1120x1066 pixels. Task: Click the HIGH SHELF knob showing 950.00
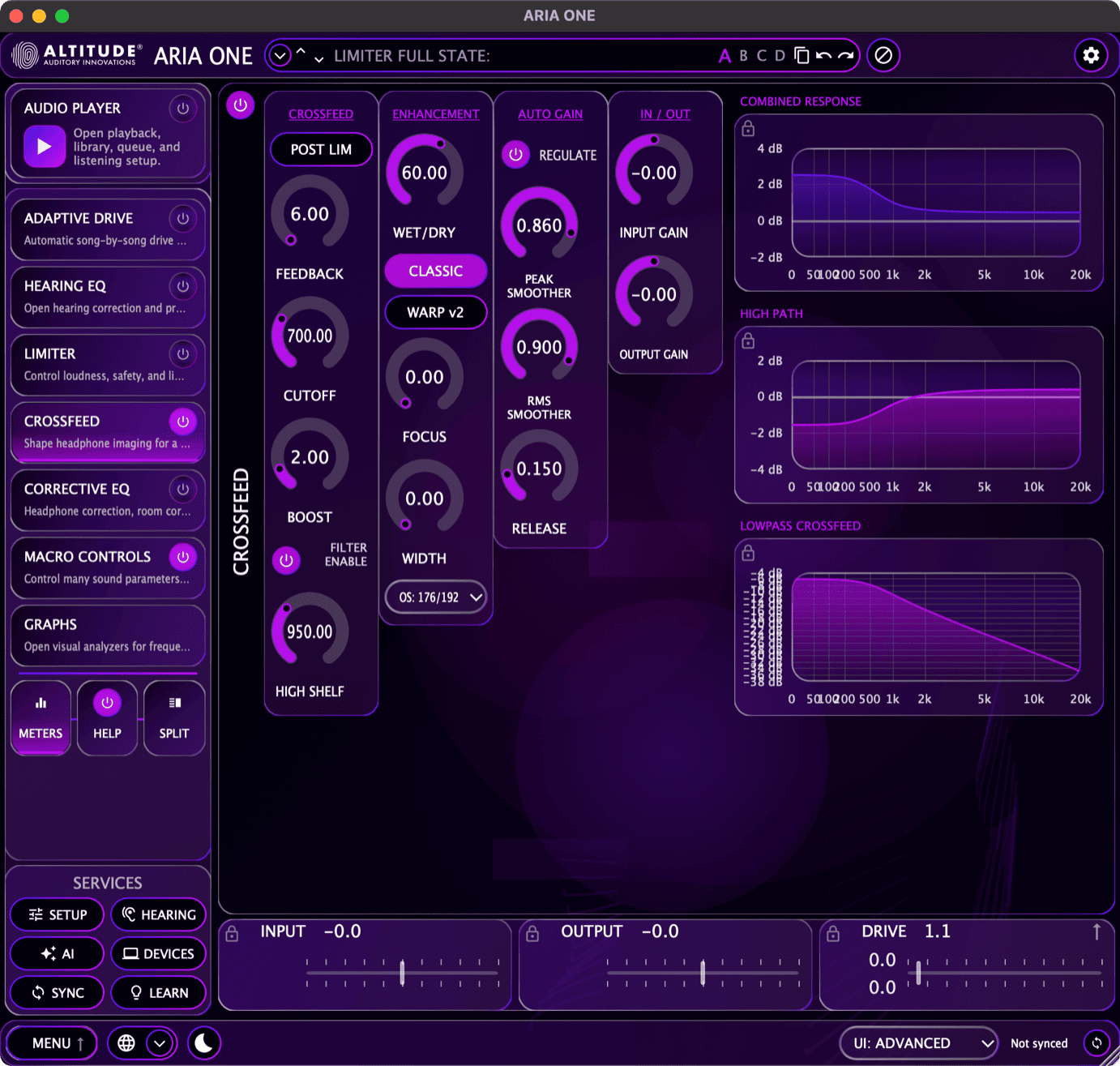click(x=310, y=631)
